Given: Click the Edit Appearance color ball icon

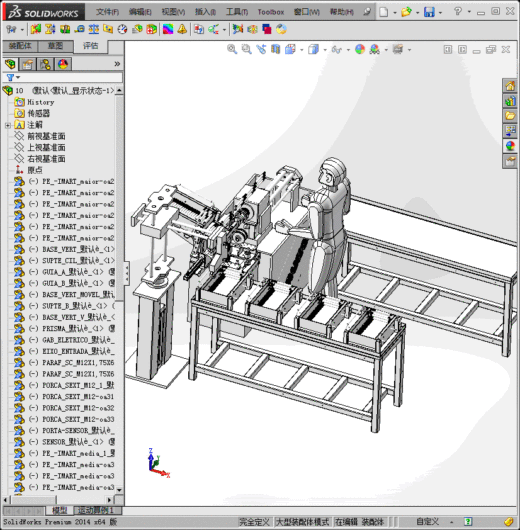Looking at the screenshot, I should pos(360,49).
